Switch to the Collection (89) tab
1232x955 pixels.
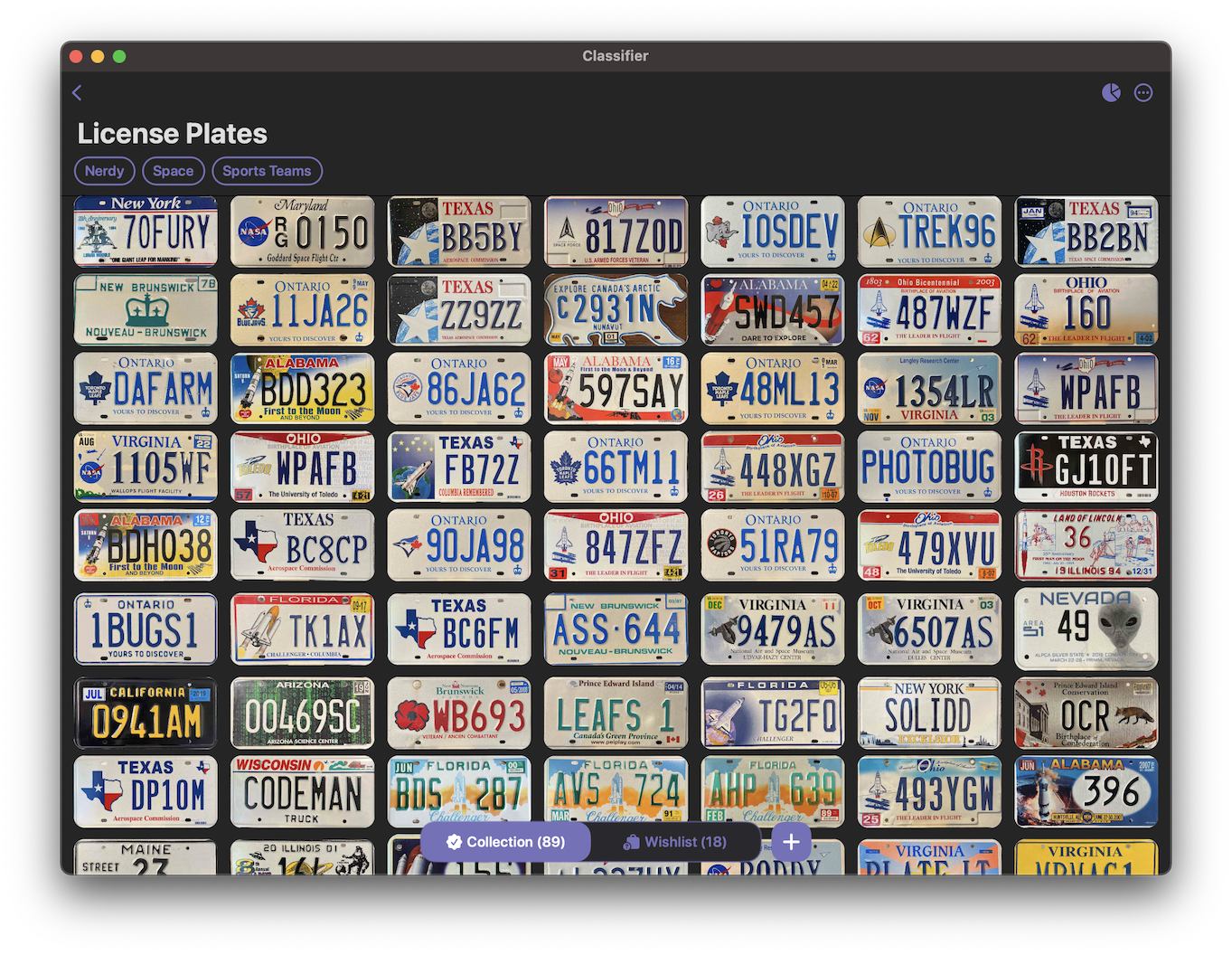(506, 842)
